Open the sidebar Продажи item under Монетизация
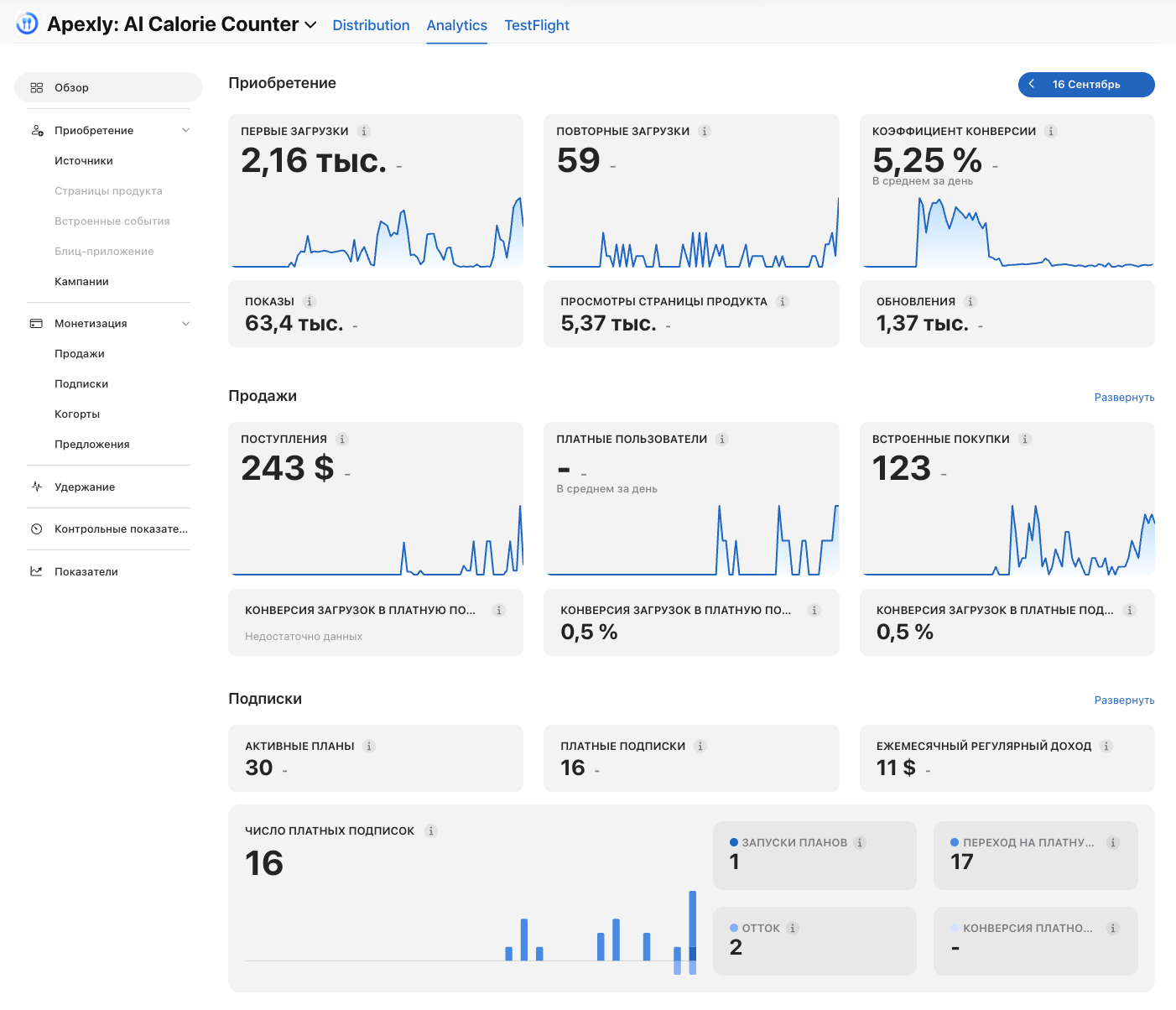 (80, 353)
